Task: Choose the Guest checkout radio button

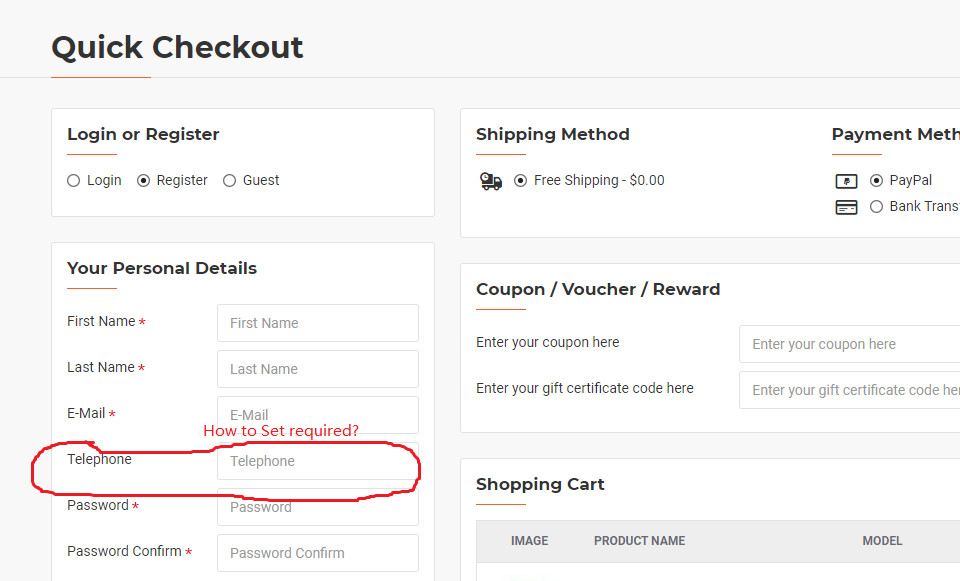Action: (x=230, y=181)
